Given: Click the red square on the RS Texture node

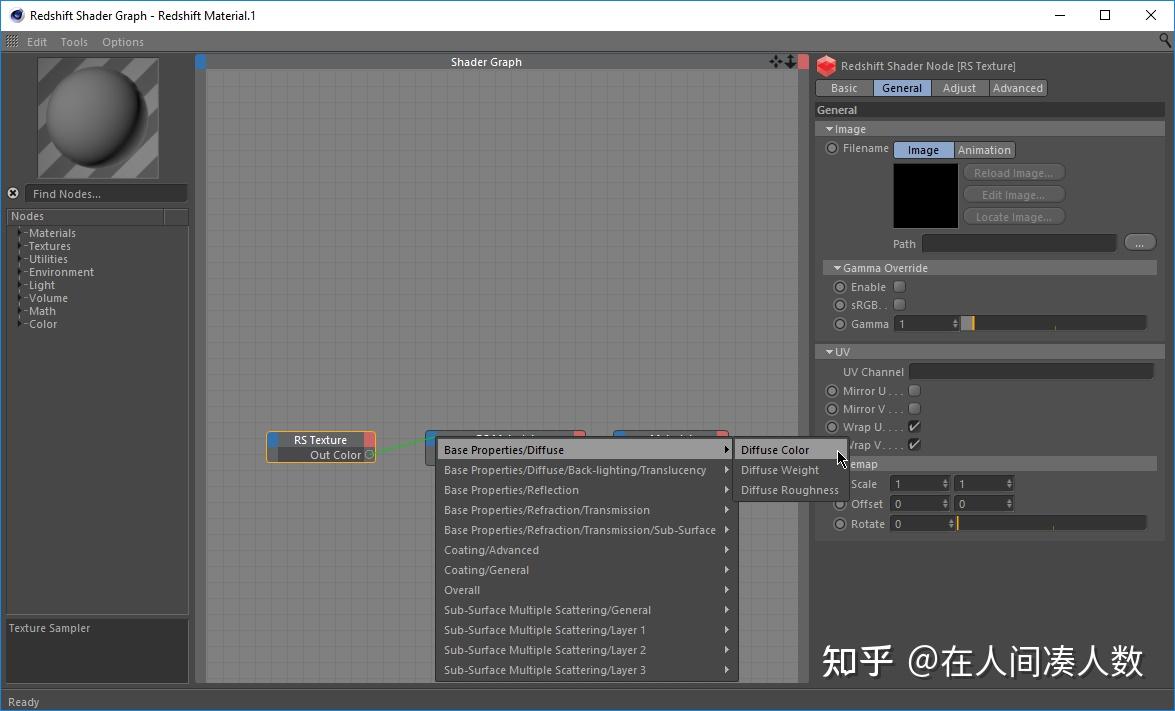Looking at the screenshot, I should [x=369, y=440].
